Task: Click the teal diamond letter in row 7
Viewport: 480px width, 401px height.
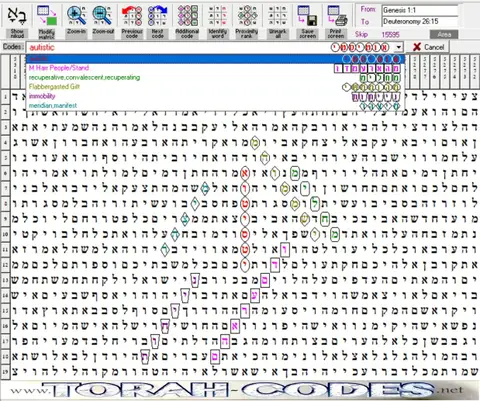Action: (205, 188)
